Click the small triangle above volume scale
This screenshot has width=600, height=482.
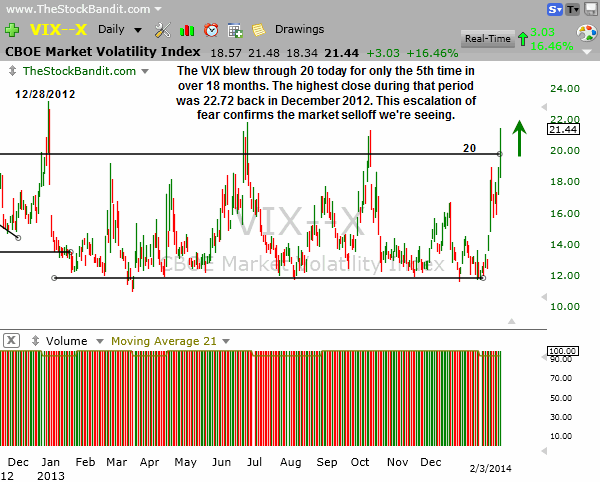(x=512, y=321)
